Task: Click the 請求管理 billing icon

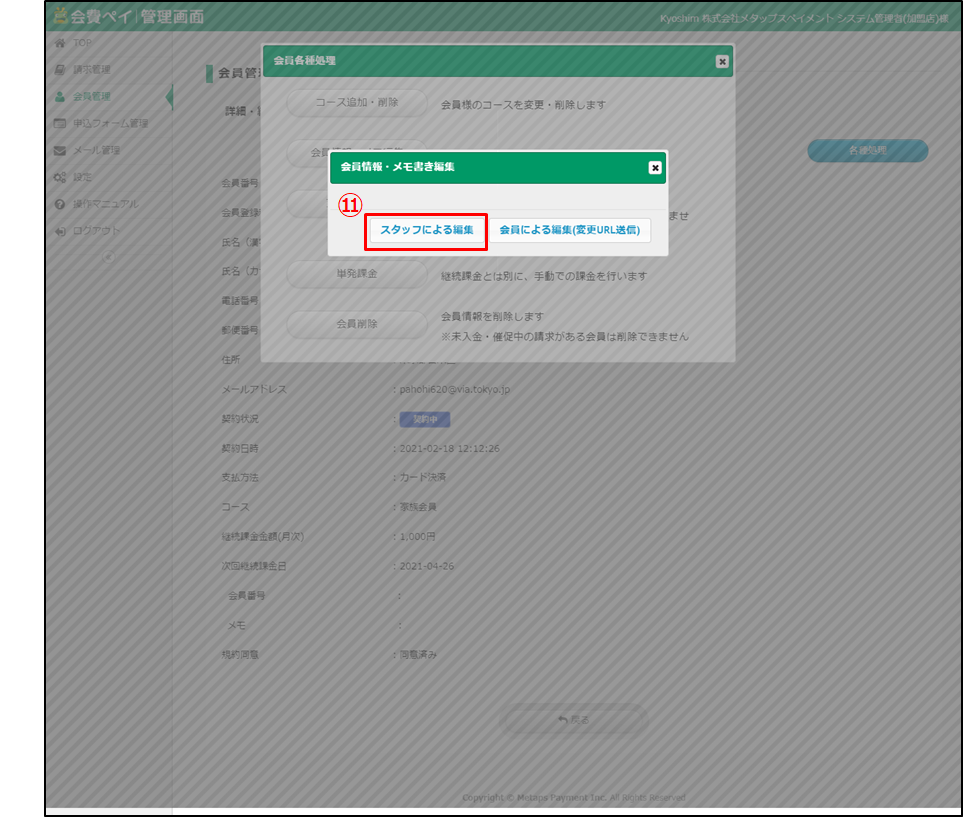Action: tap(60, 70)
